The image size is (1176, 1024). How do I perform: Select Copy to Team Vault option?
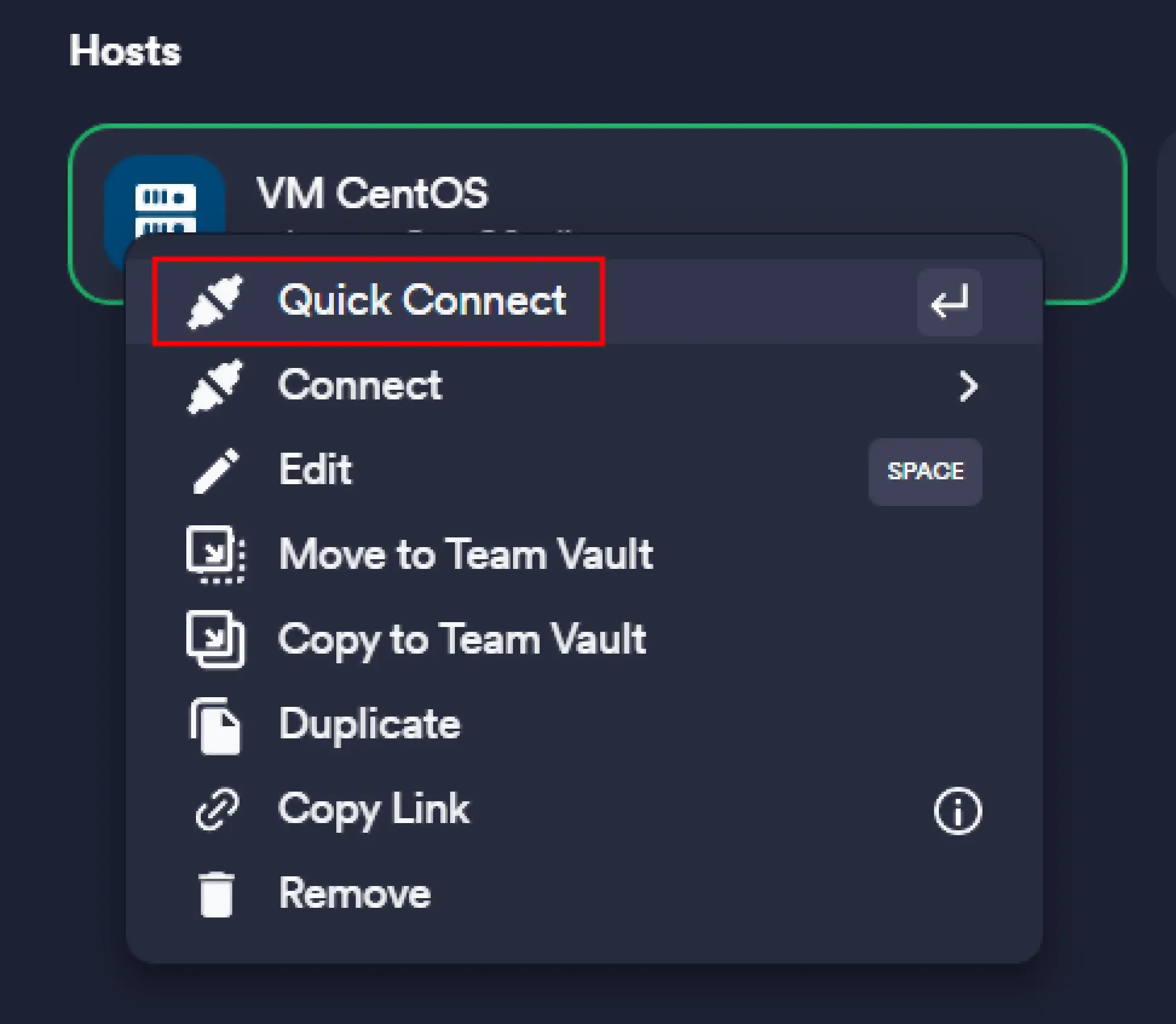coord(462,640)
